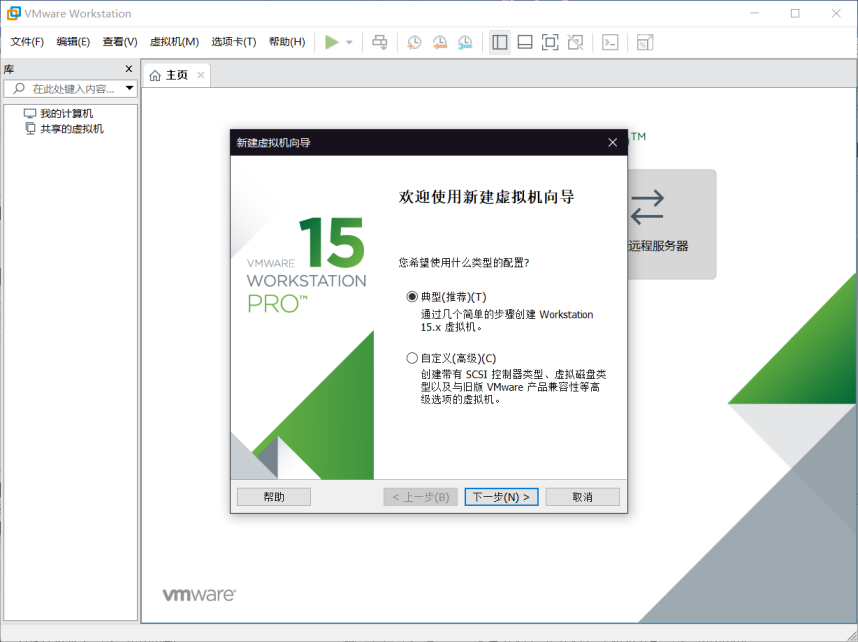Maximize the VMware Workstation window
Screen dimensions: 858x642
click(795, 13)
